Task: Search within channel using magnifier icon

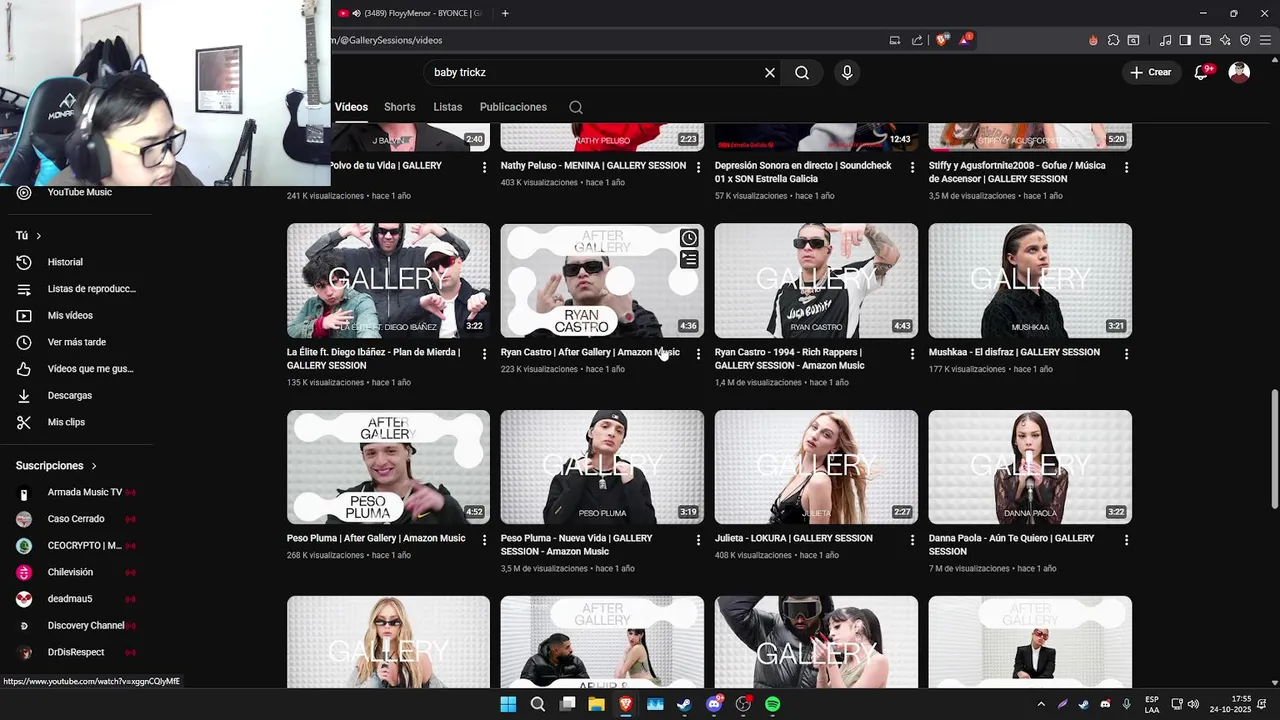Action: 576,107
